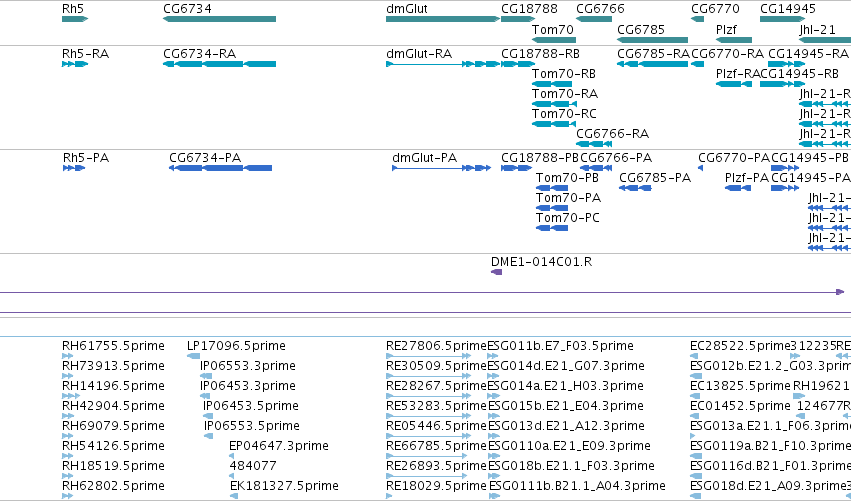Click the Jhl-21 gene bar
851x501 pixels.
coord(825,40)
